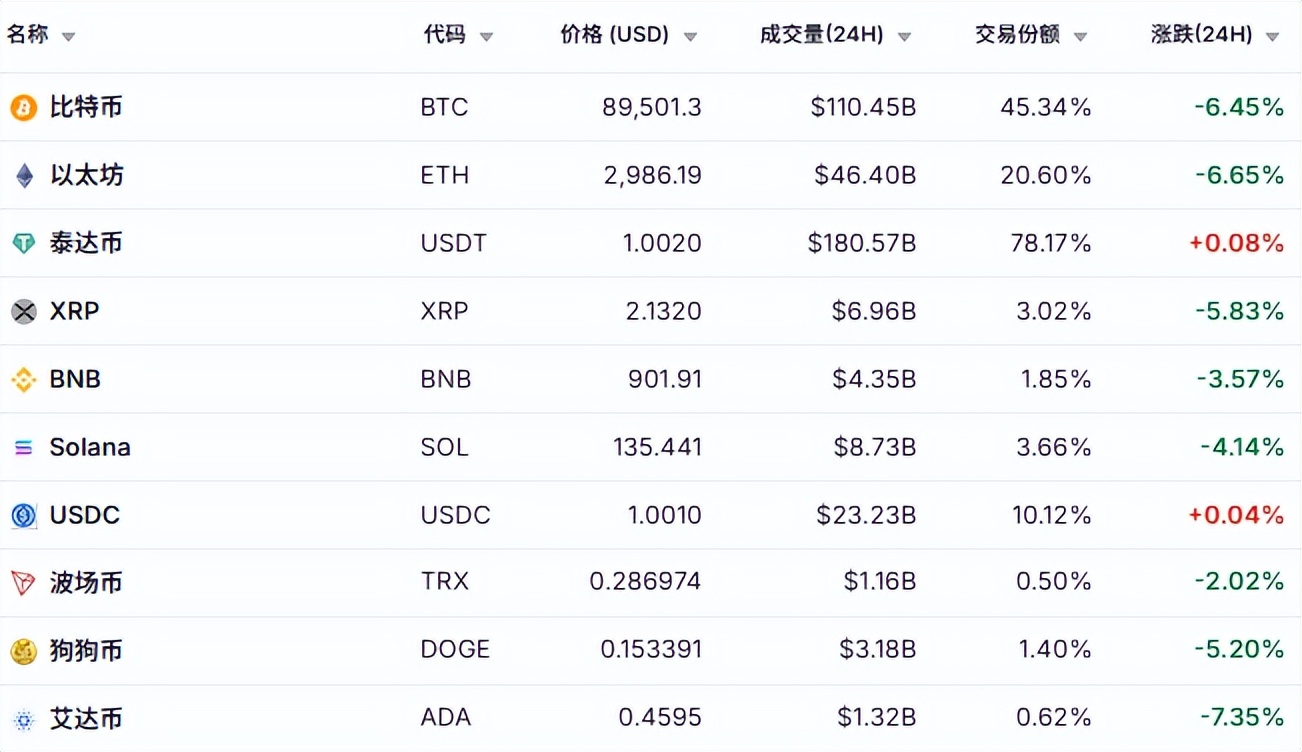Expand the 价格 (USD) sort dropdown arrow

pos(690,37)
